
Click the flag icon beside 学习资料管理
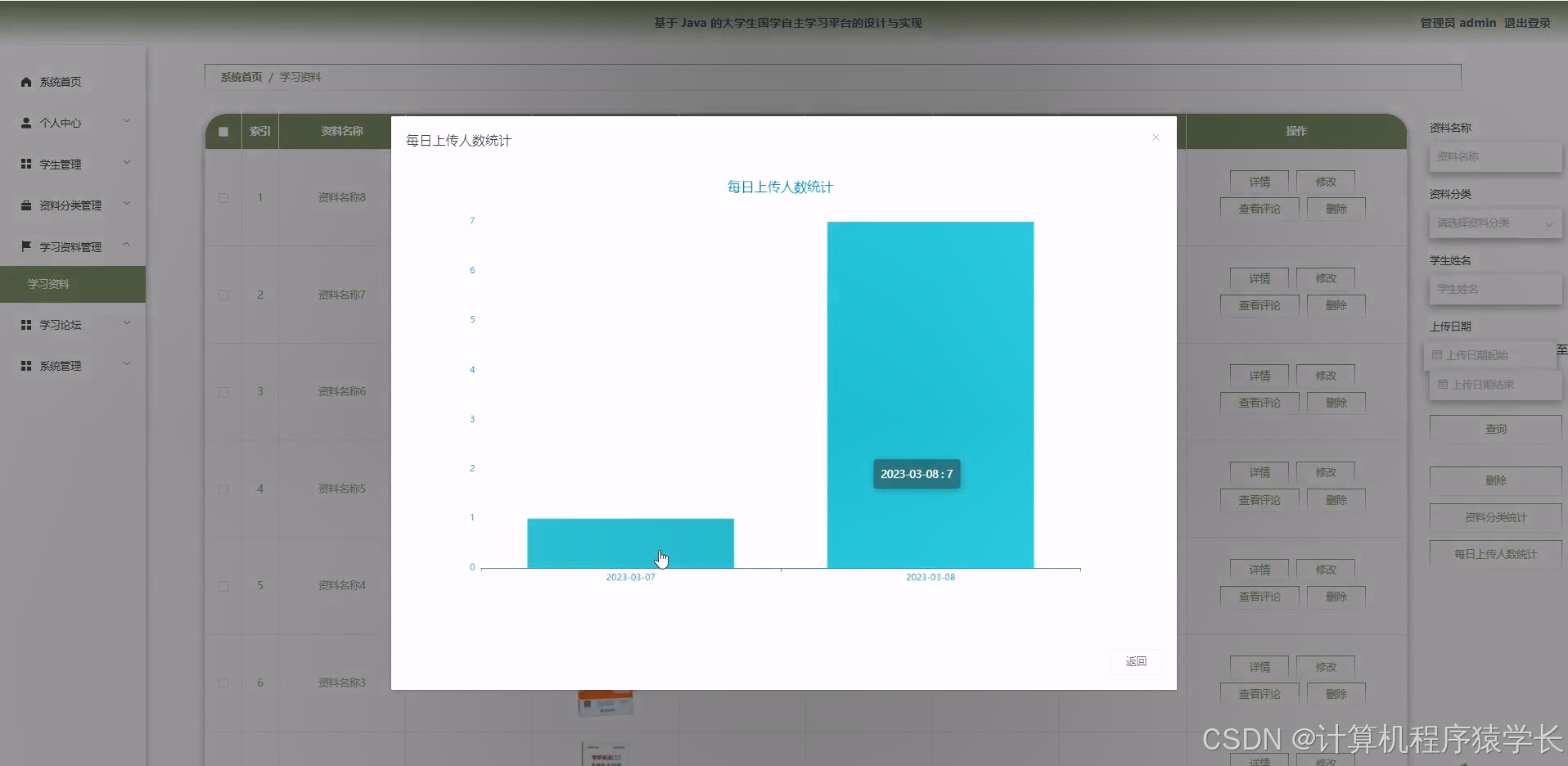point(26,246)
